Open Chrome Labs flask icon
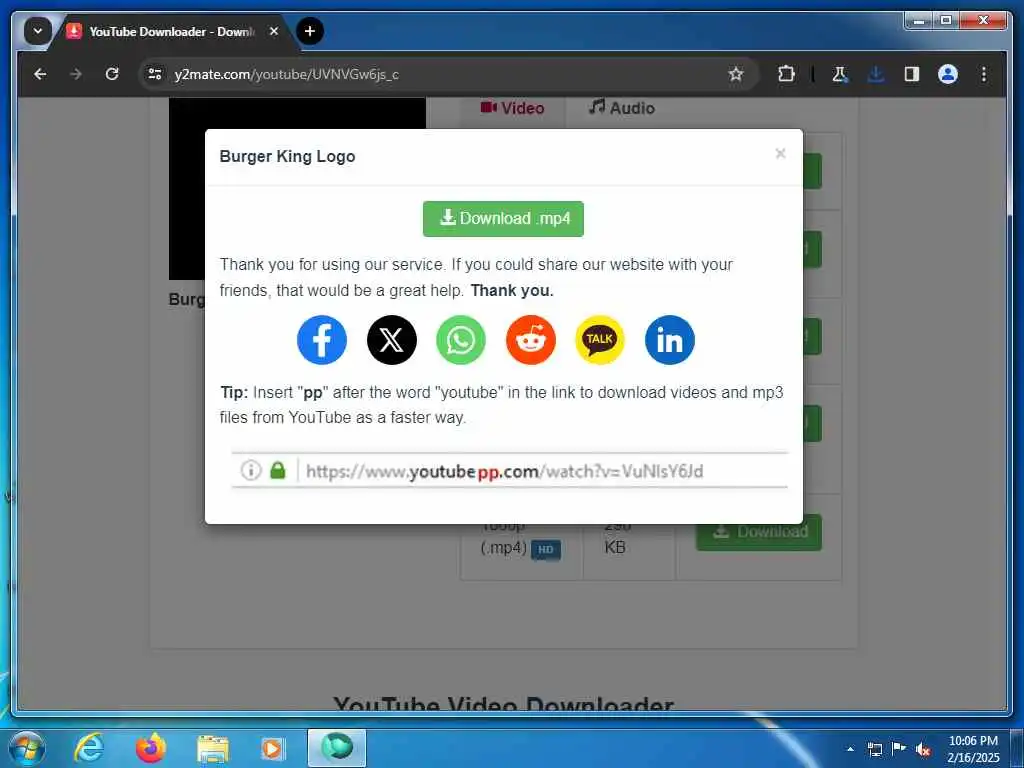This screenshot has height=768, width=1024. click(x=840, y=74)
